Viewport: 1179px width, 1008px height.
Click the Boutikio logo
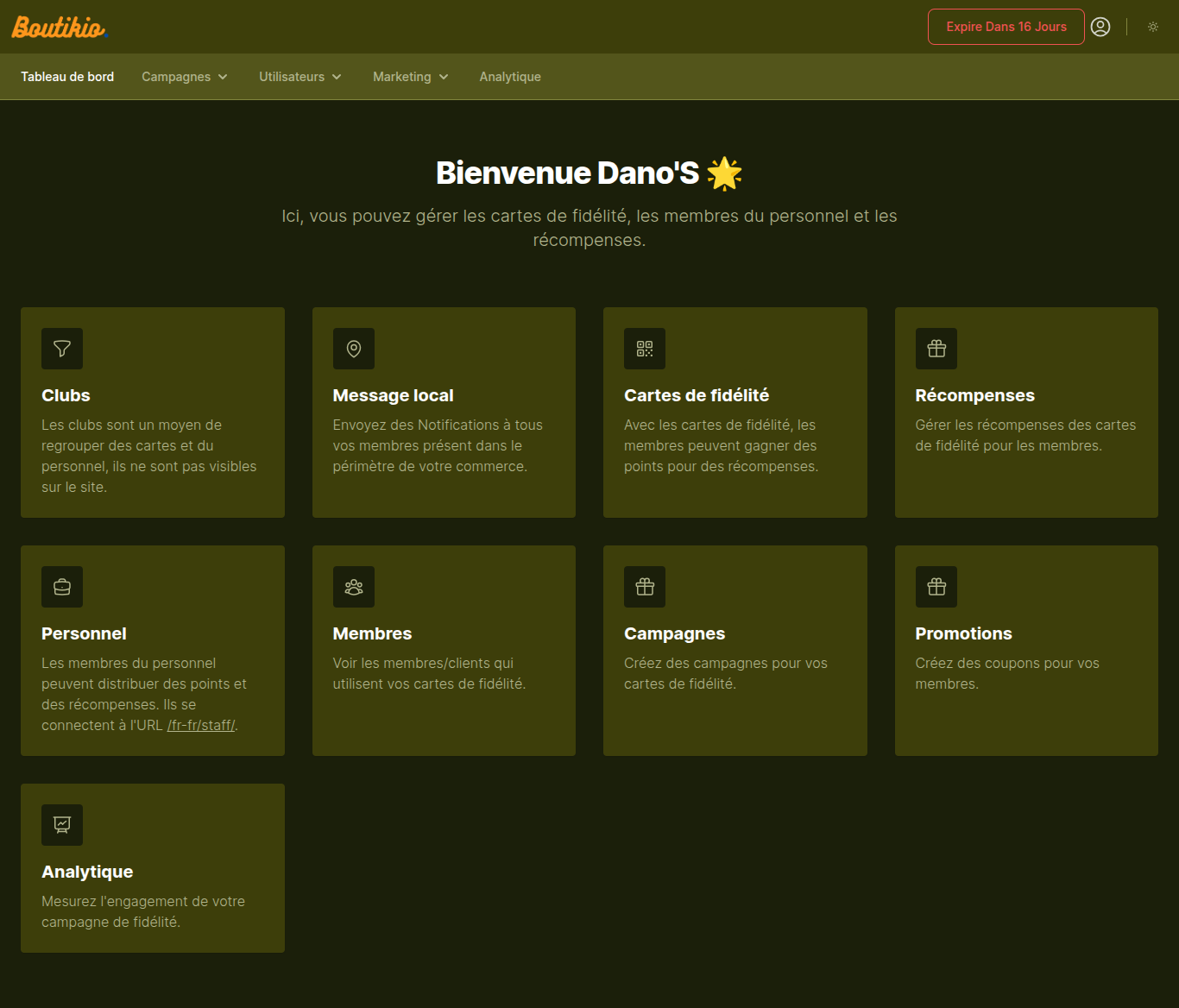59,28
